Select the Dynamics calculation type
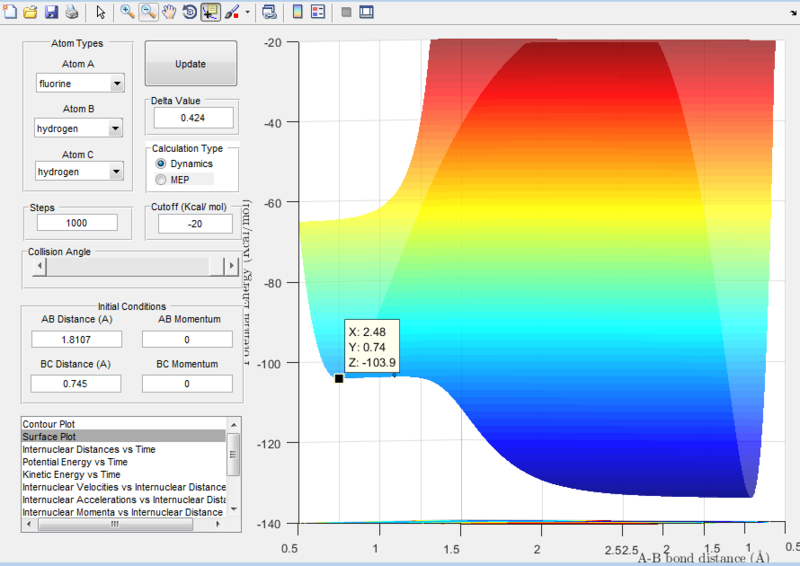Screen dimensions: 800x566 (160, 163)
